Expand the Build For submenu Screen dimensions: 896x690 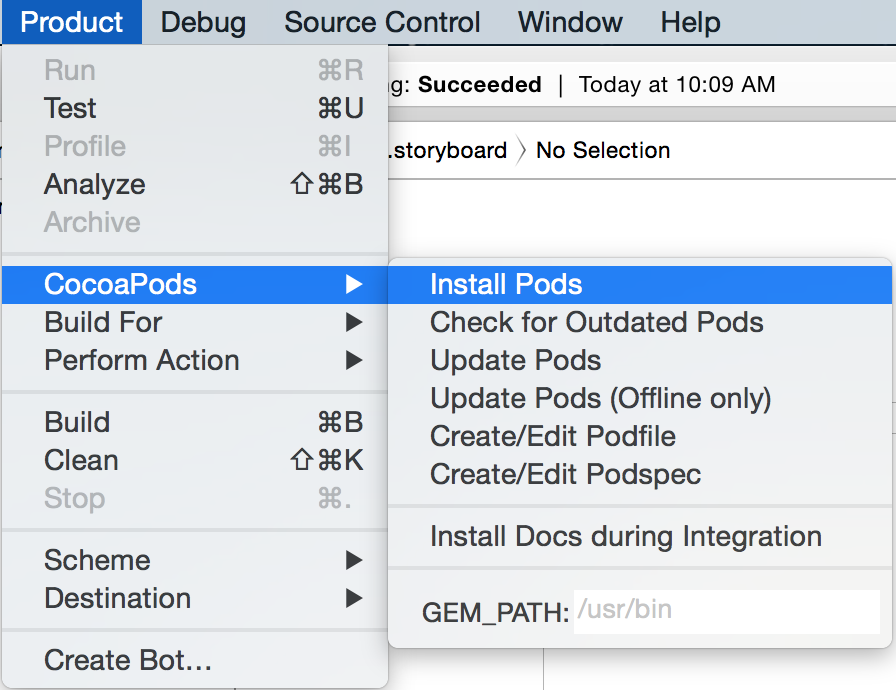pos(103,322)
